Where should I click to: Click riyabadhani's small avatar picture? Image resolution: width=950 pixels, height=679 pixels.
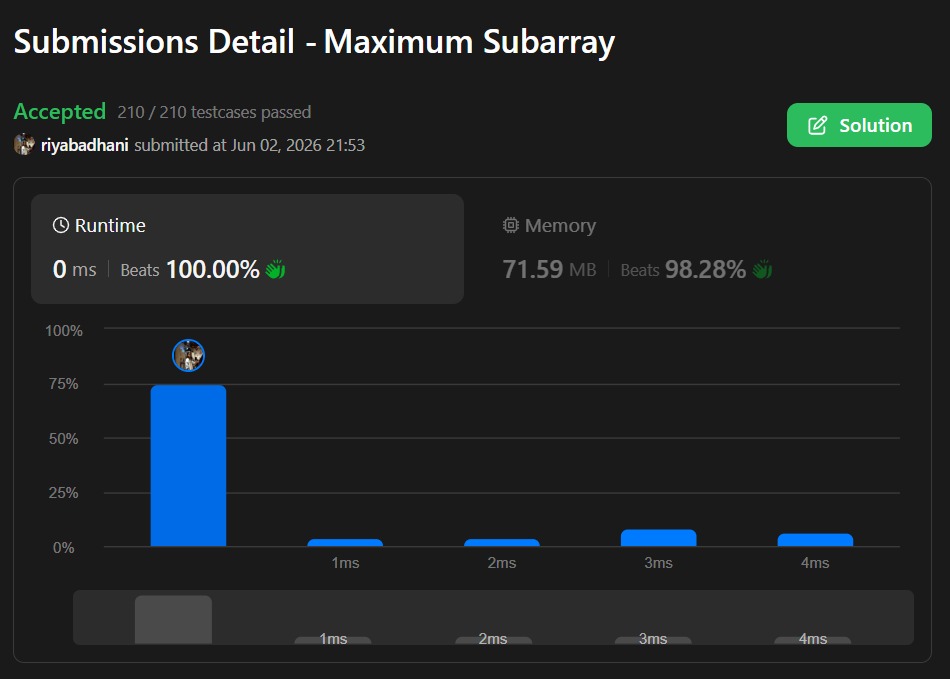coord(24,144)
